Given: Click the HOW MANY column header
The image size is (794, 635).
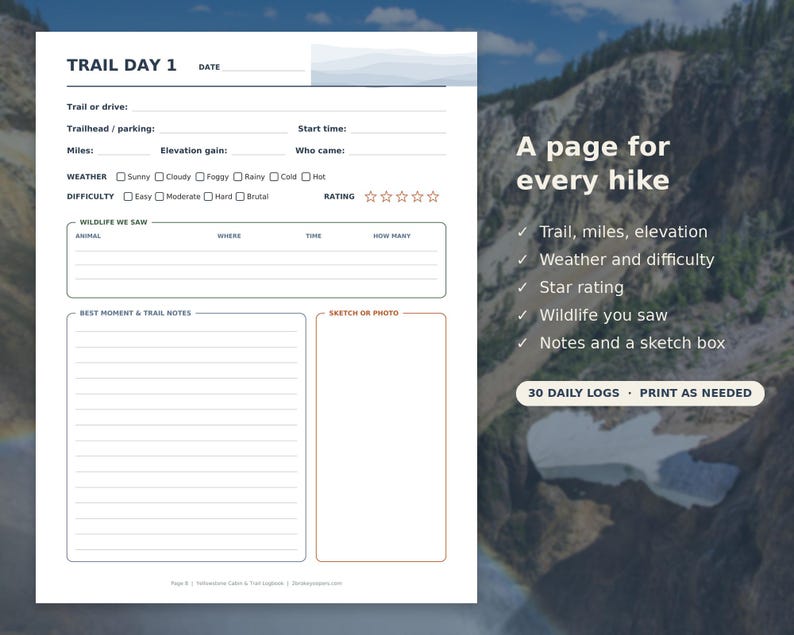Looking at the screenshot, I should click(392, 236).
